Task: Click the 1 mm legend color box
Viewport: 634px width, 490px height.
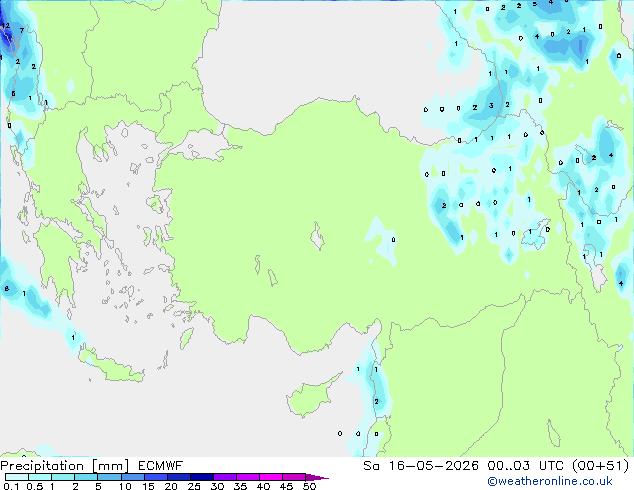Action: coord(63,477)
